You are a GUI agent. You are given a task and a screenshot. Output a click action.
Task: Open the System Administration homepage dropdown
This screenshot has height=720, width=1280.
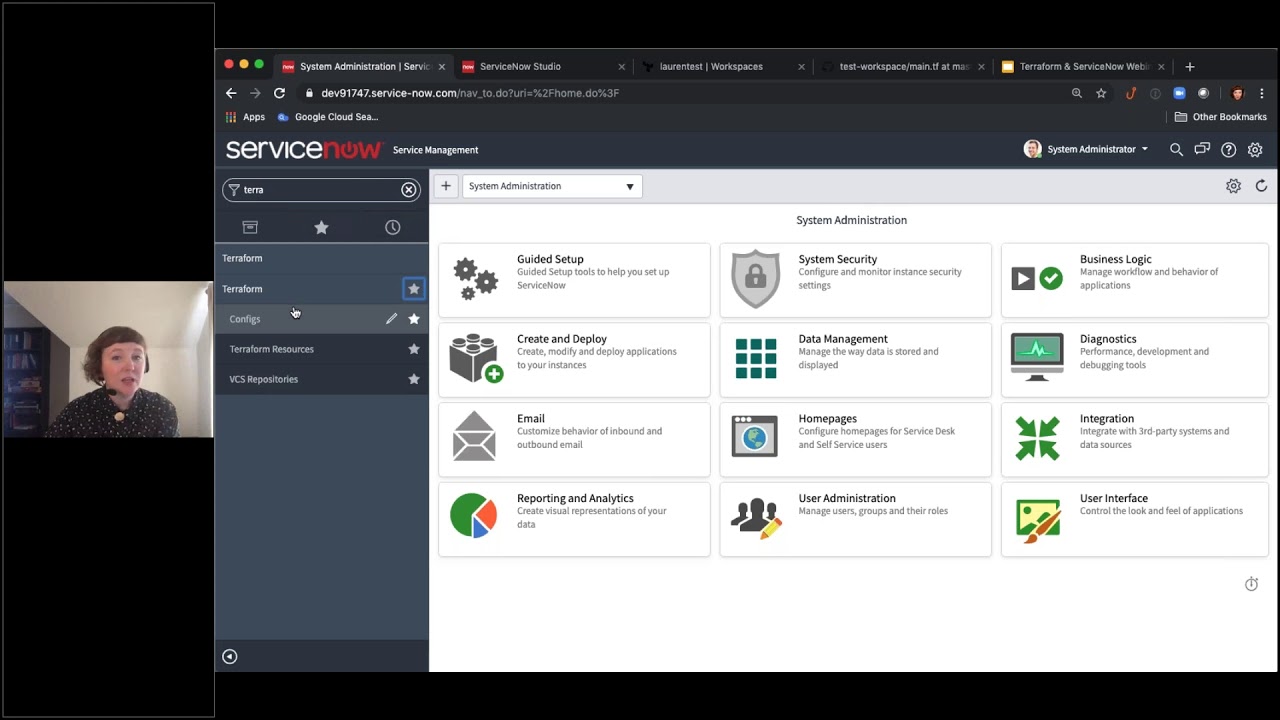[552, 186]
